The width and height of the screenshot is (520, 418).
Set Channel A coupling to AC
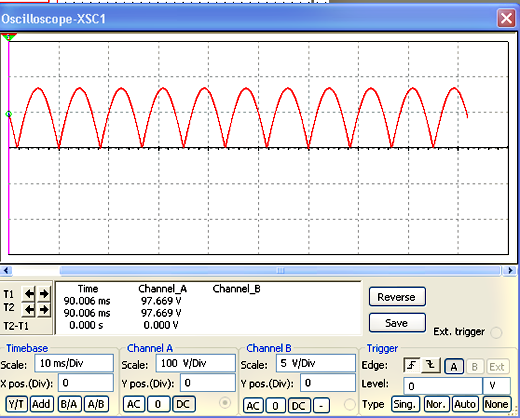(134, 404)
